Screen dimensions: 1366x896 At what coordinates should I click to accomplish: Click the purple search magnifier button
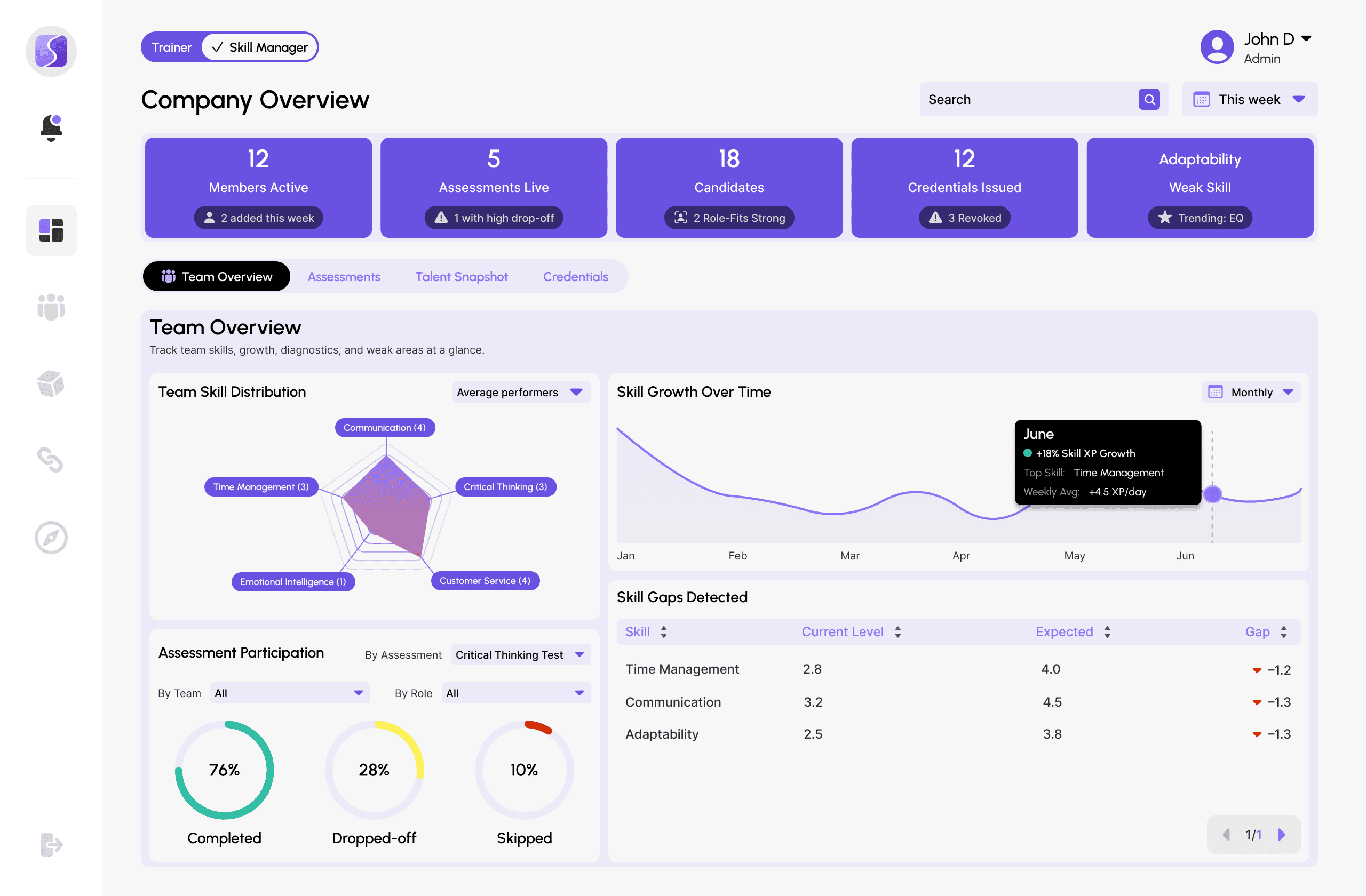click(x=1148, y=99)
